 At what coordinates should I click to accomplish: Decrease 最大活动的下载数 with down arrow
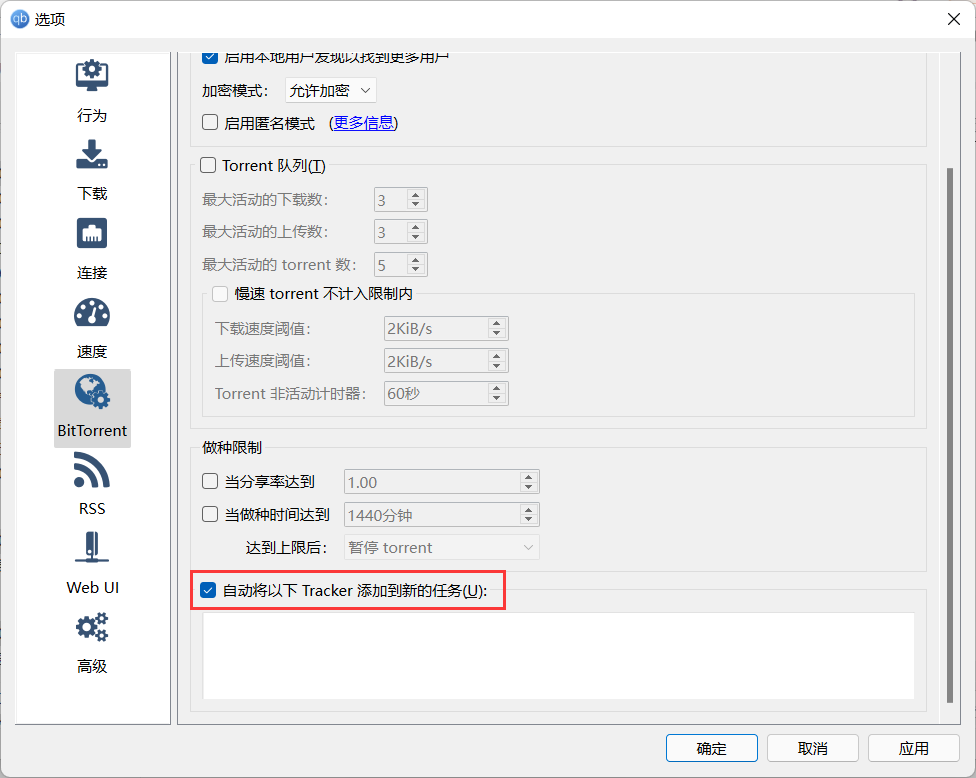pyautogui.click(x=416, y=205)
